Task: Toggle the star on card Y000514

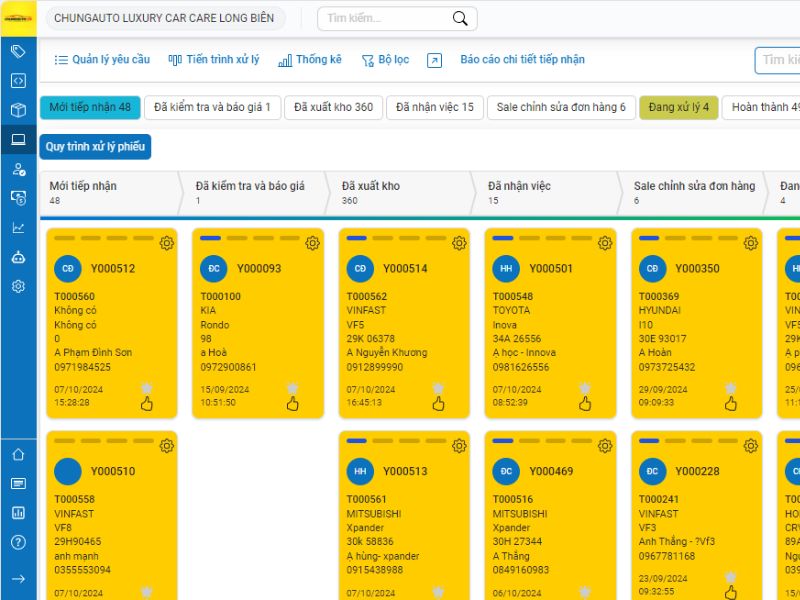Action: [439, 388]
